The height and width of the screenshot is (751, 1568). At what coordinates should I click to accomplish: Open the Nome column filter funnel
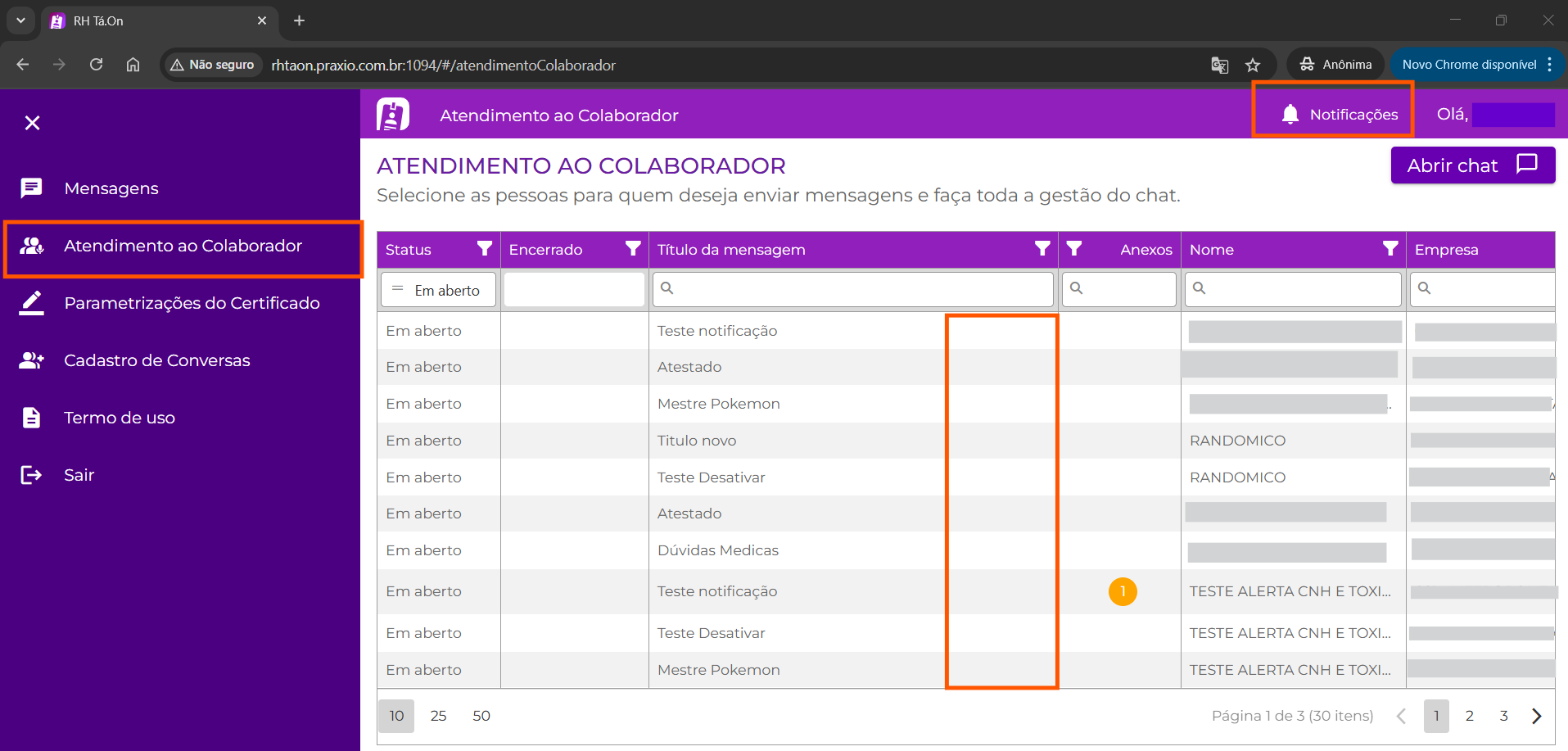point(1390,249)
